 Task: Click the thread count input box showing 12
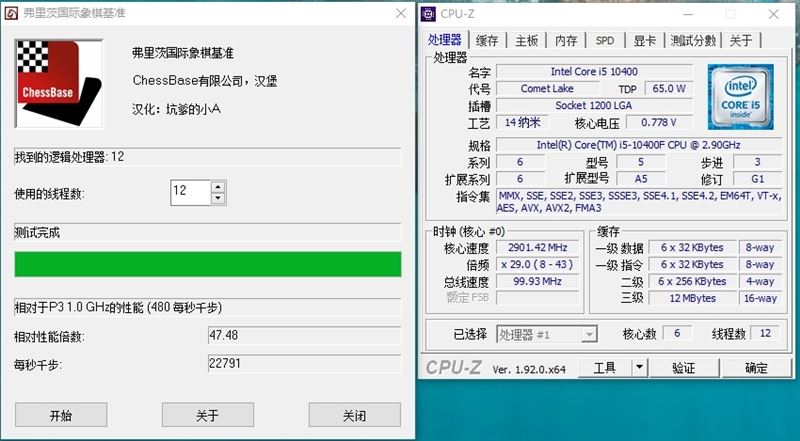pyautogui.click(x=191, y=192)
